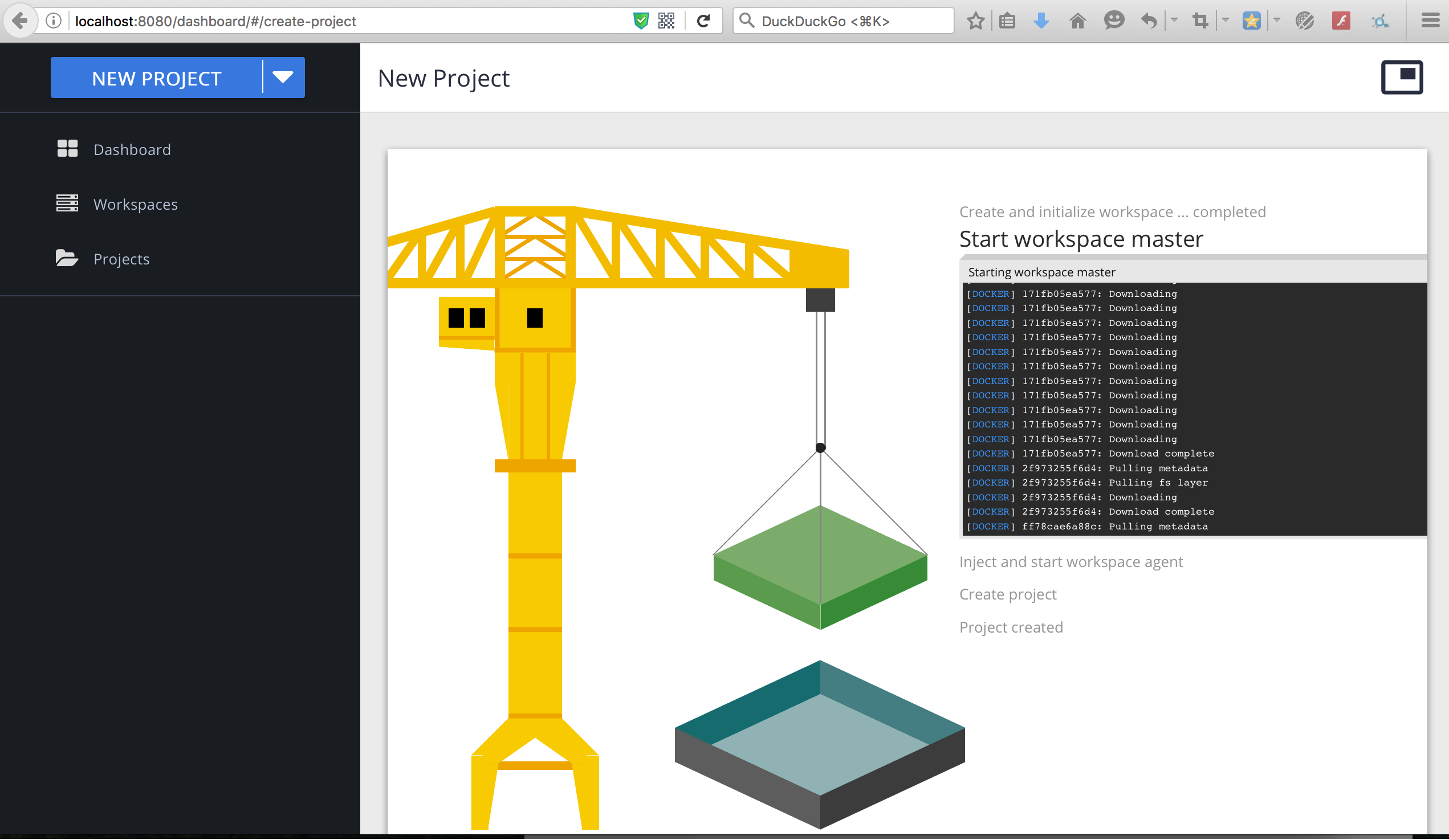The image size is (1449, 840).
Task: Toggle the maximize step panel icon
Action: click(x=1401, y=77)
